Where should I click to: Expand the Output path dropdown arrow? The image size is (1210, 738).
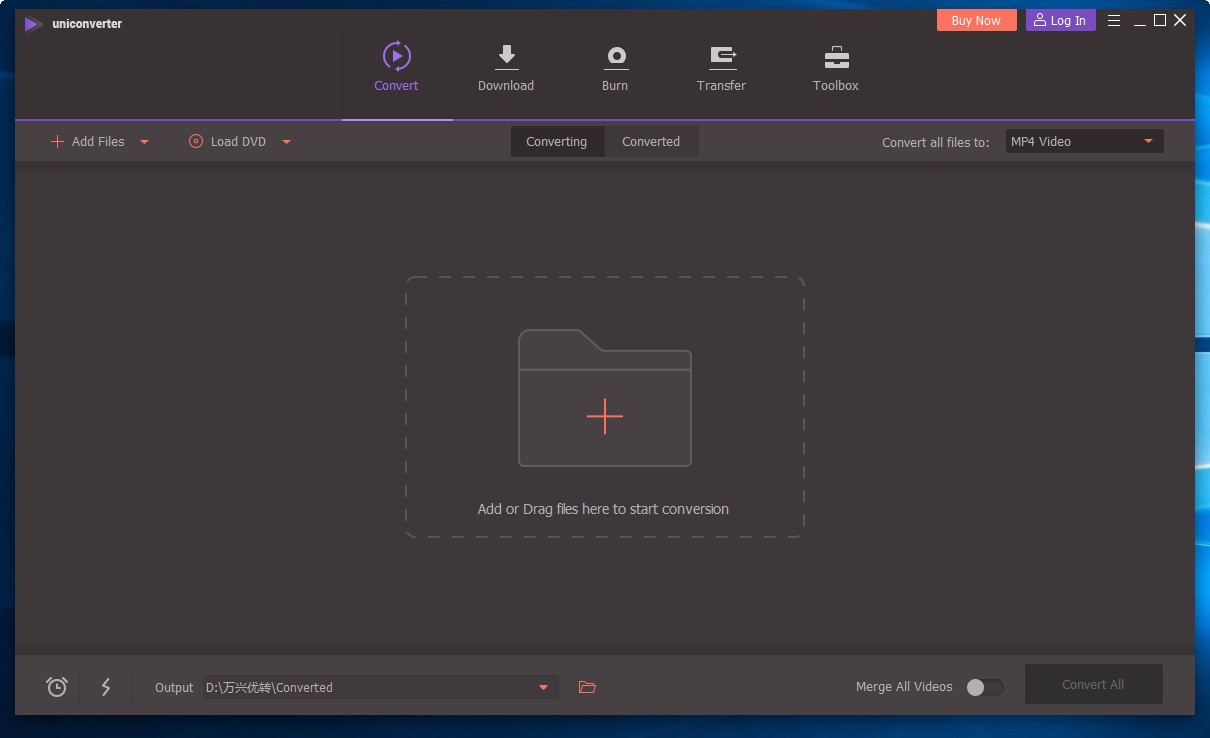pyautogui.click(x=544, y=687)
